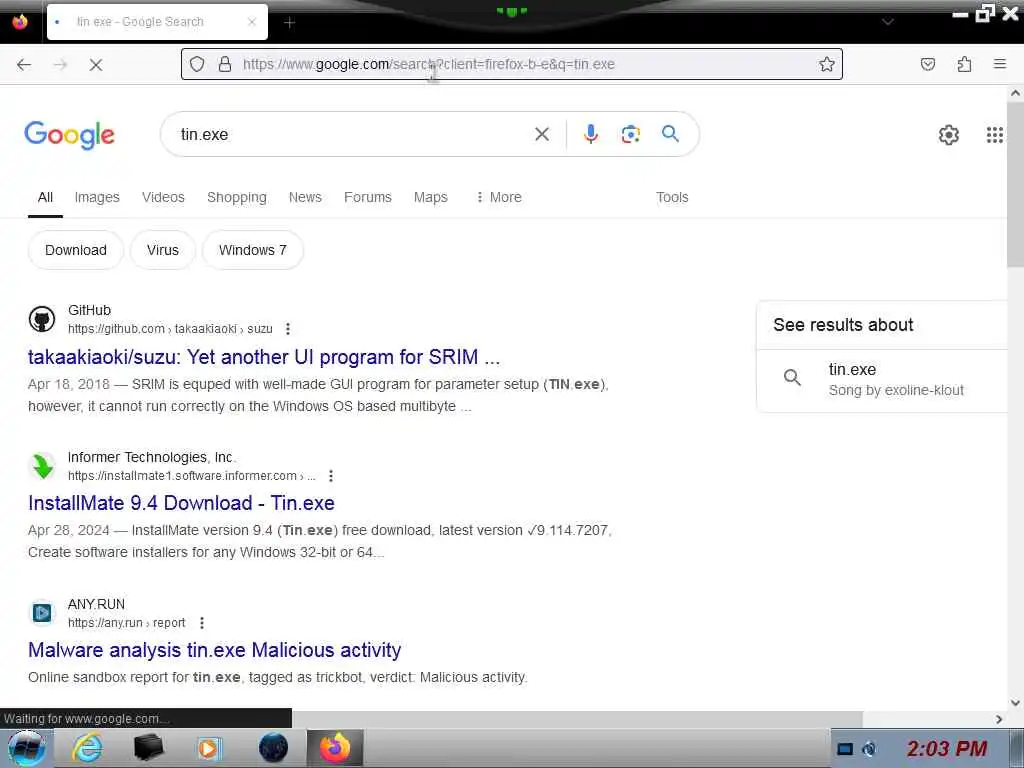This screenshot has width=1024, height=768.
Task: Click inside the Google search box text
Action: click(204, 135)
